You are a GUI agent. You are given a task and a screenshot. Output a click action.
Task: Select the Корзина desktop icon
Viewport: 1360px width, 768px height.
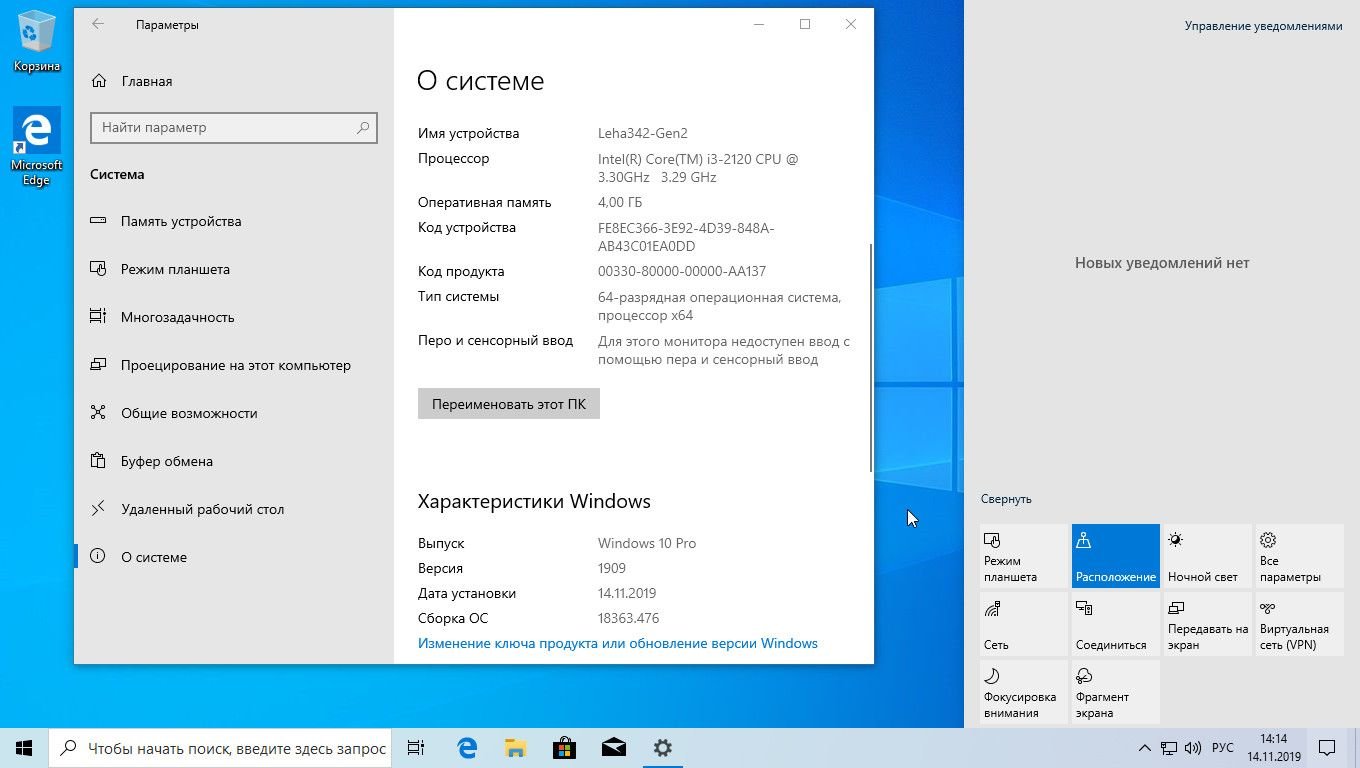[x=37, y=42]
